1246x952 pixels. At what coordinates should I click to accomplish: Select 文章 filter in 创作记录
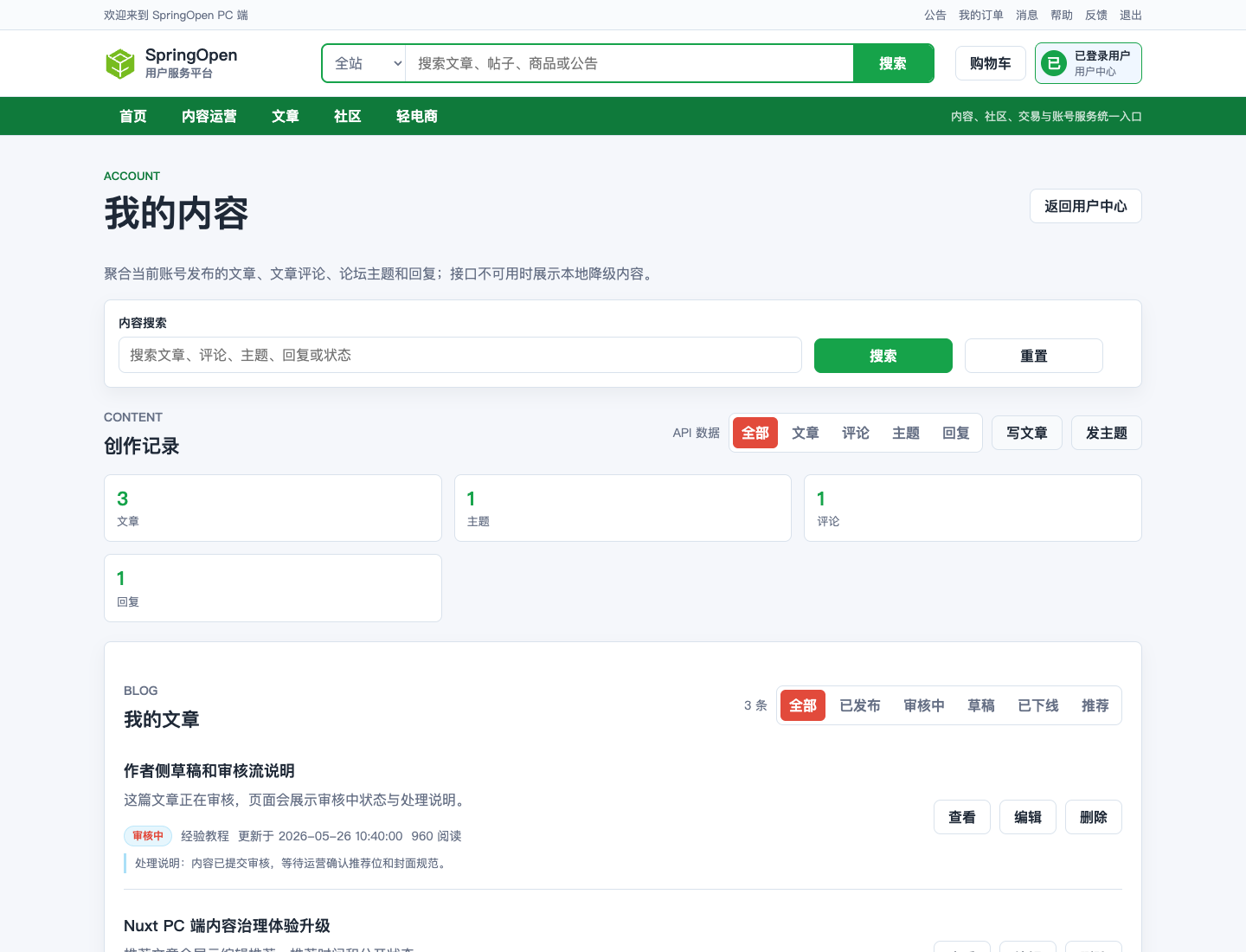click(x=806, y=433)
